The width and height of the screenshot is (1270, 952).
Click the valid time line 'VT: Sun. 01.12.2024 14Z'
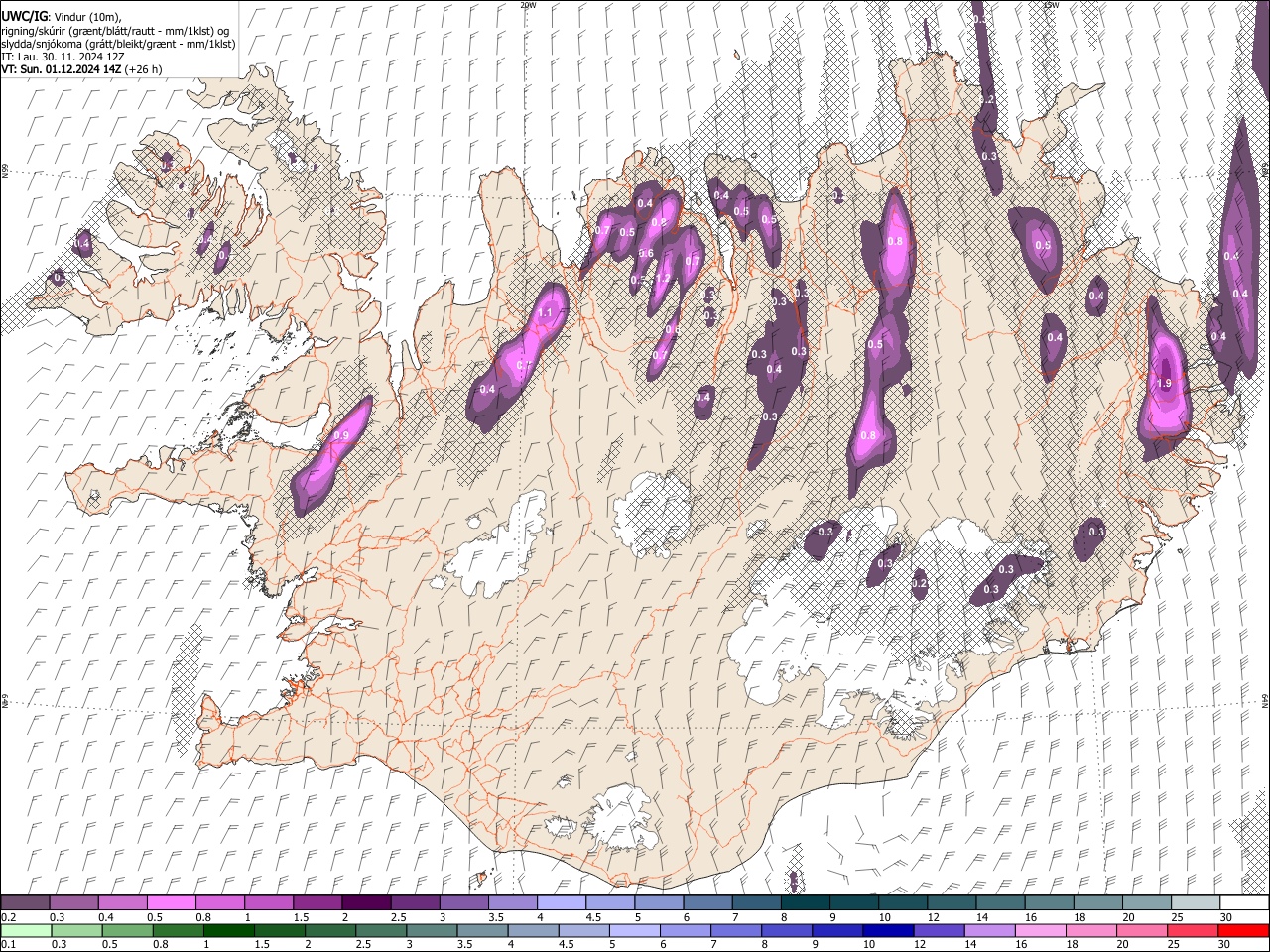[x=62, y=69]
